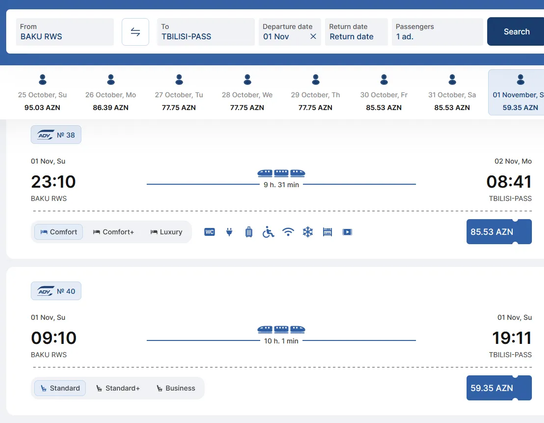Click passenger icon above 31 October
The height and width of the screenshot is (423, 544).
click(x=452, y=79)
